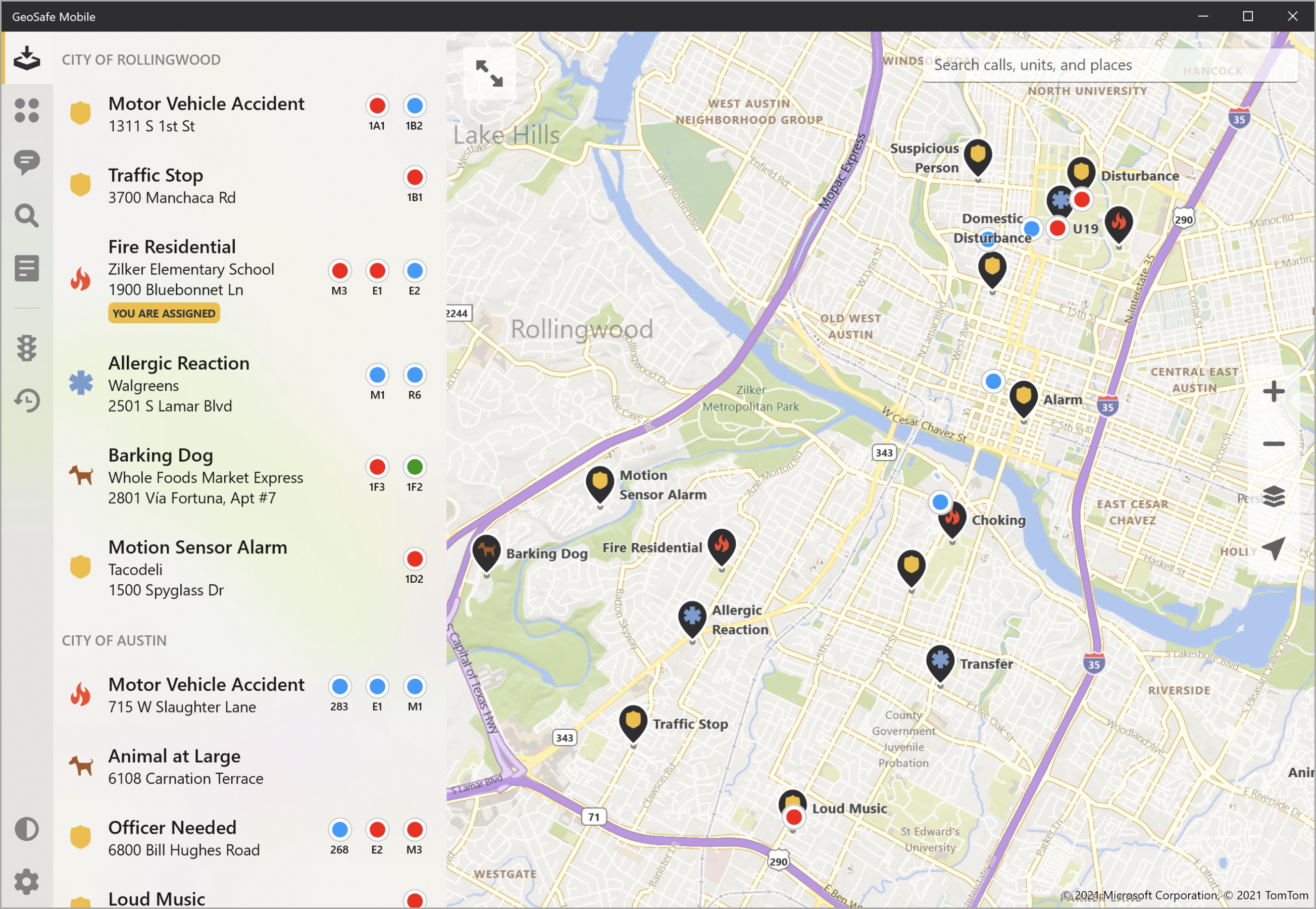This screenshot has width=1316, height=909.
Task: Select unit 1B2 blue dot
Action: (x=415, y=106)
